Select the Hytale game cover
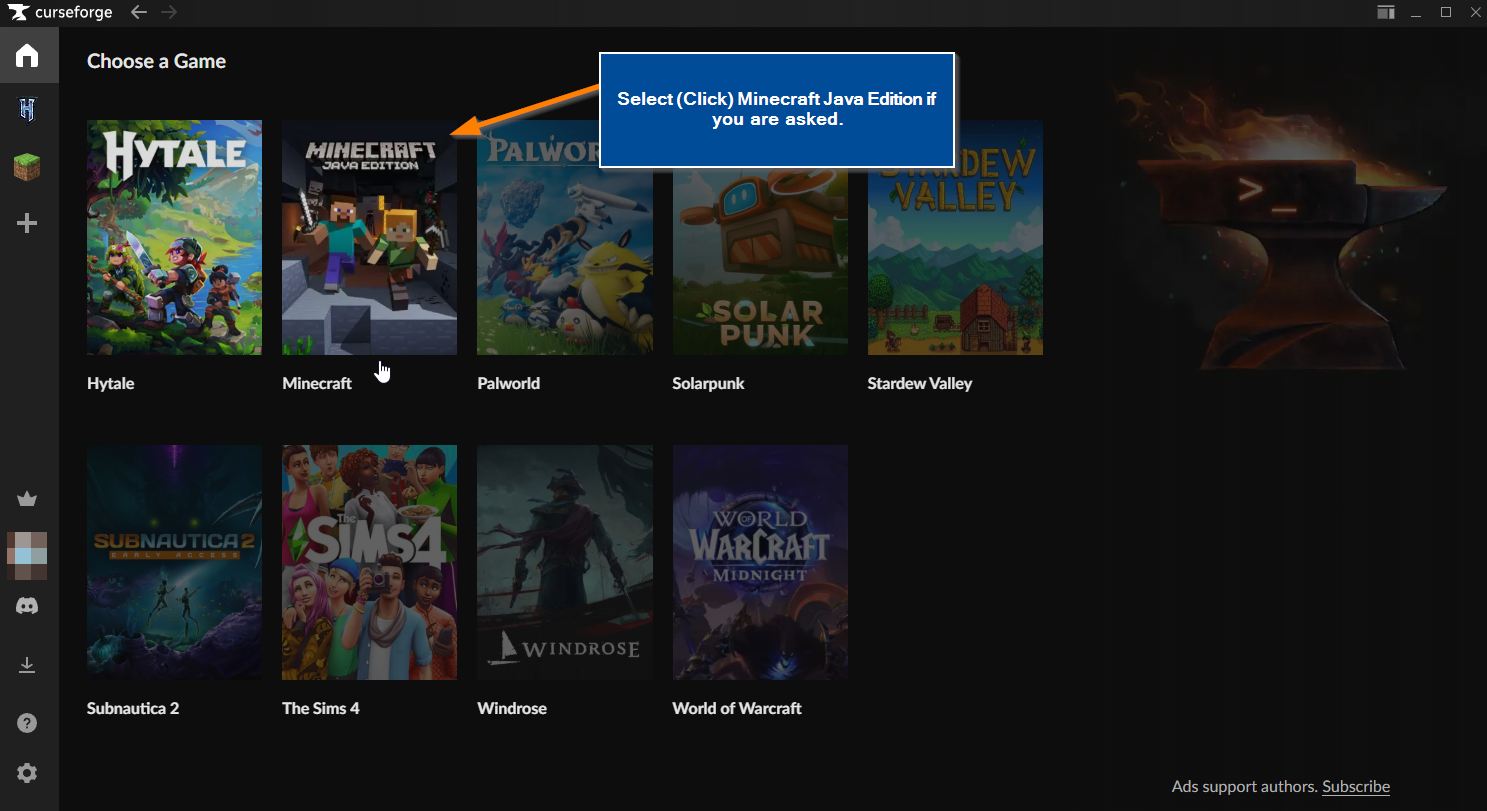Screen dimensions: 1487x811 coord(174,237)
